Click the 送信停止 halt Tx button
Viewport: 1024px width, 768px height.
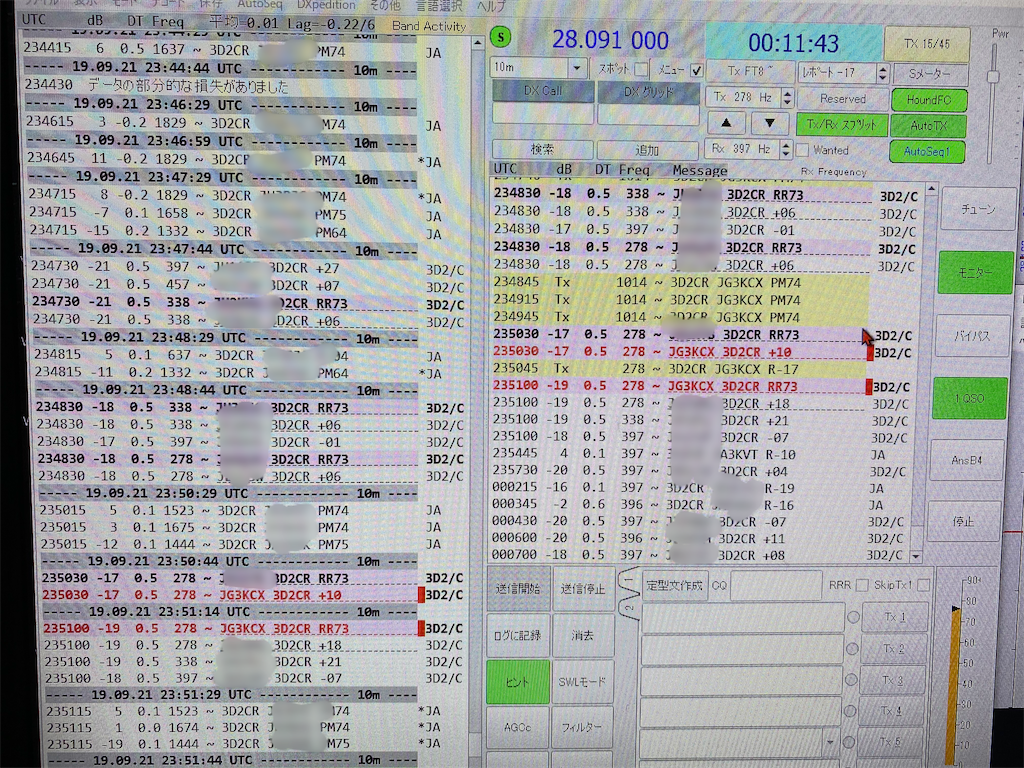(583, 589)
